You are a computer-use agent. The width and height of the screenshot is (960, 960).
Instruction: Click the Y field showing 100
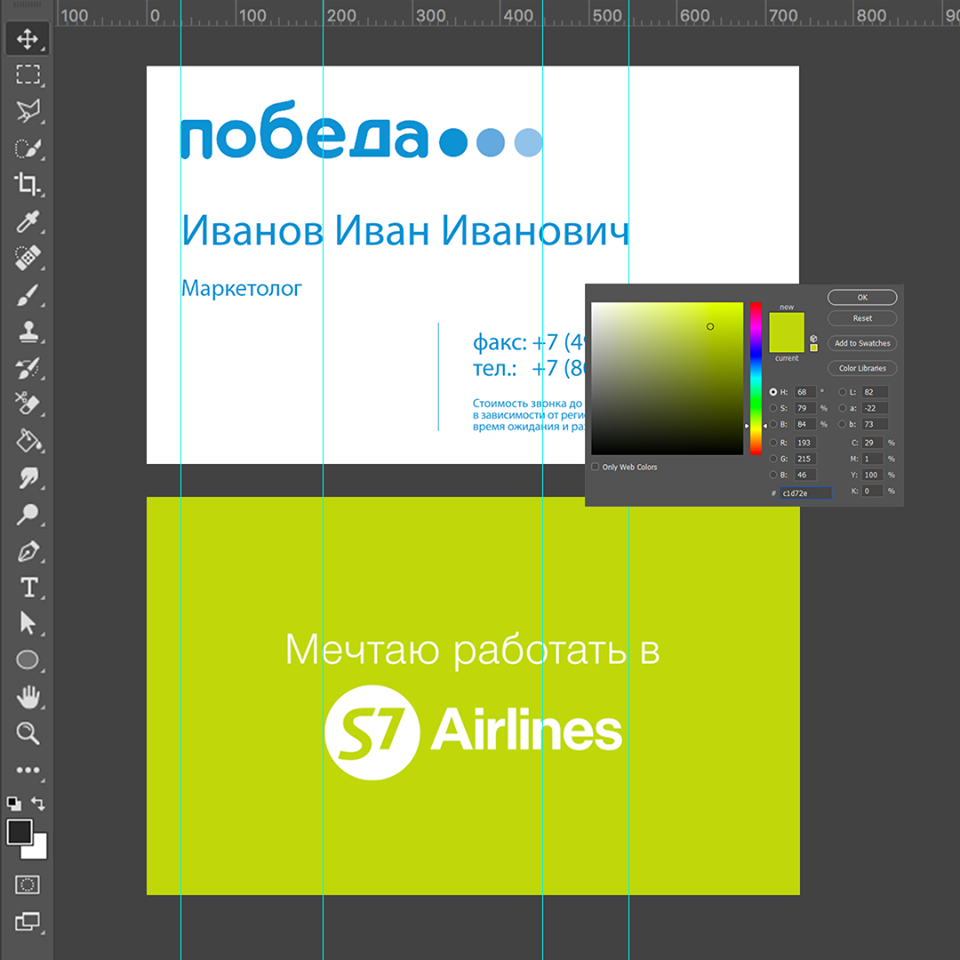click(872, 474)
